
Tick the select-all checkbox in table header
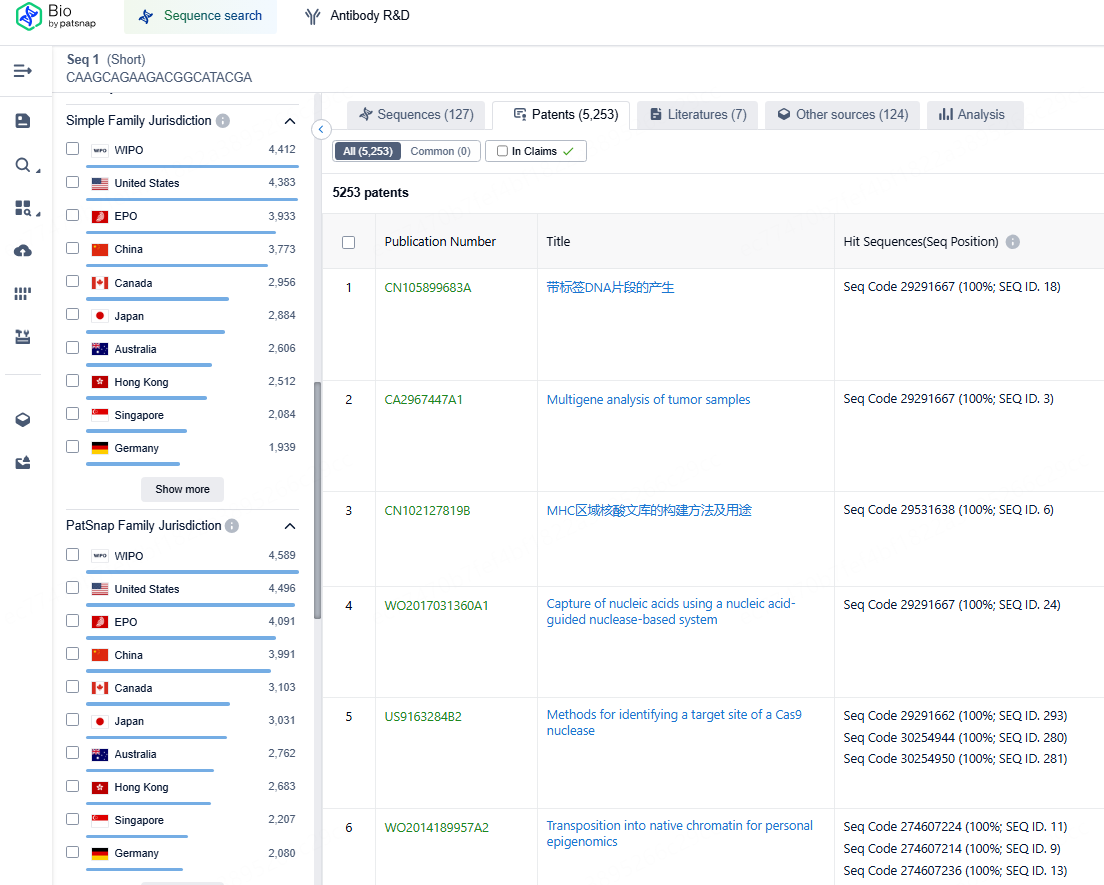(349, 242)
